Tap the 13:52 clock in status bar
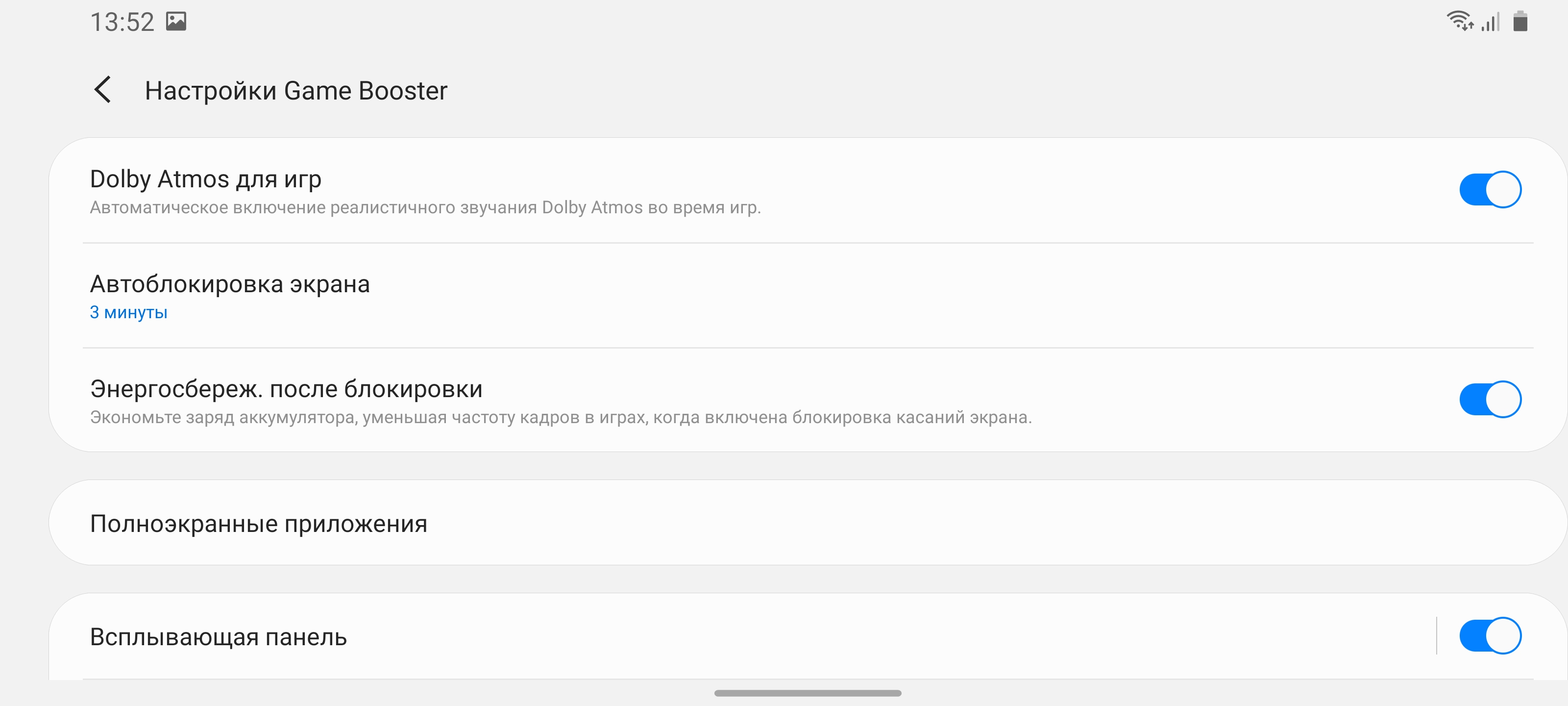 click(122, 22)
